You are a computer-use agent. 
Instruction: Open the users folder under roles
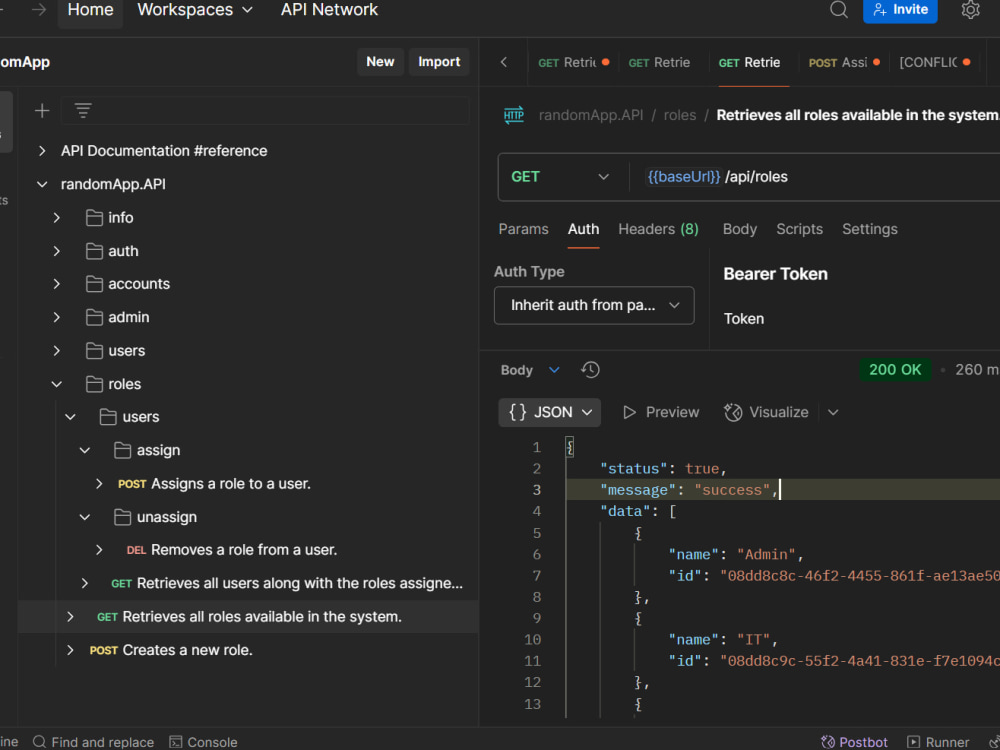129,417
